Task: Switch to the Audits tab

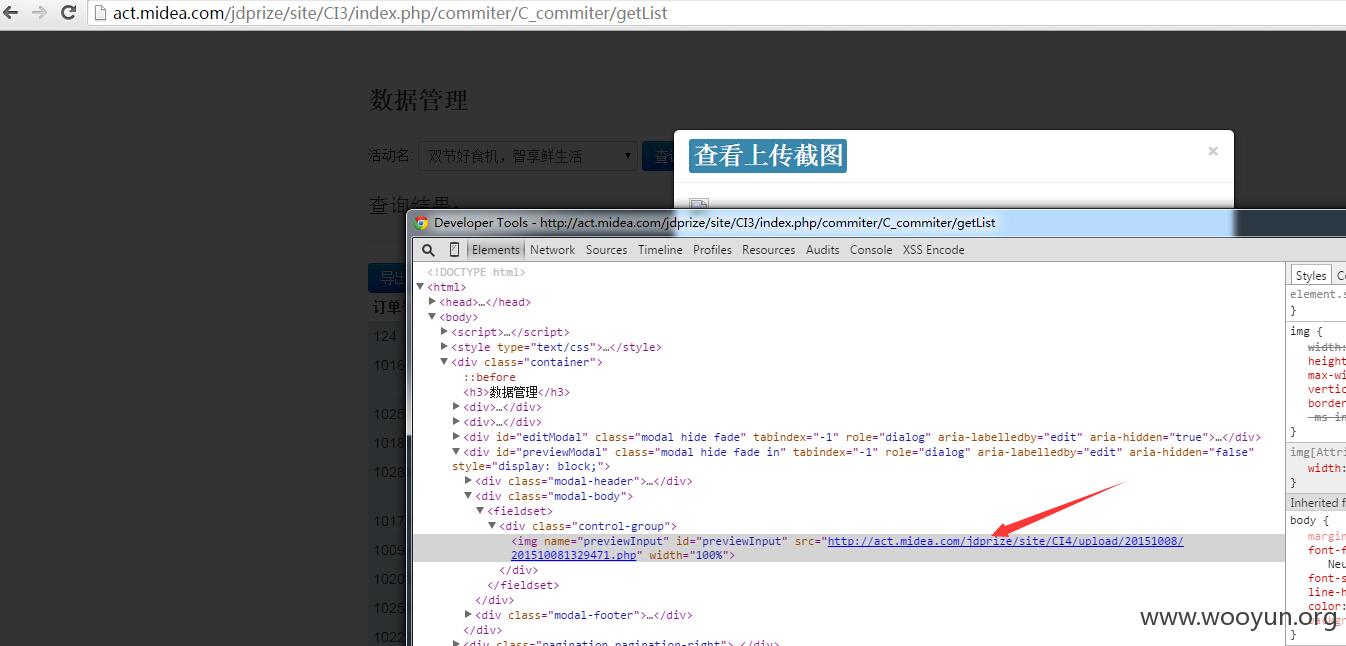Action: 823,250
